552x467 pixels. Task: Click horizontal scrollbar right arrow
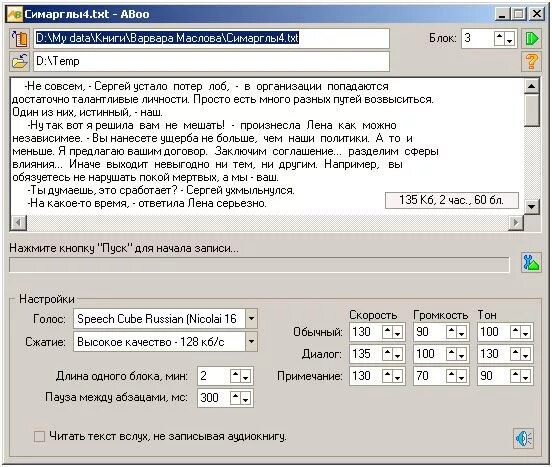click(x=516, y=222)
